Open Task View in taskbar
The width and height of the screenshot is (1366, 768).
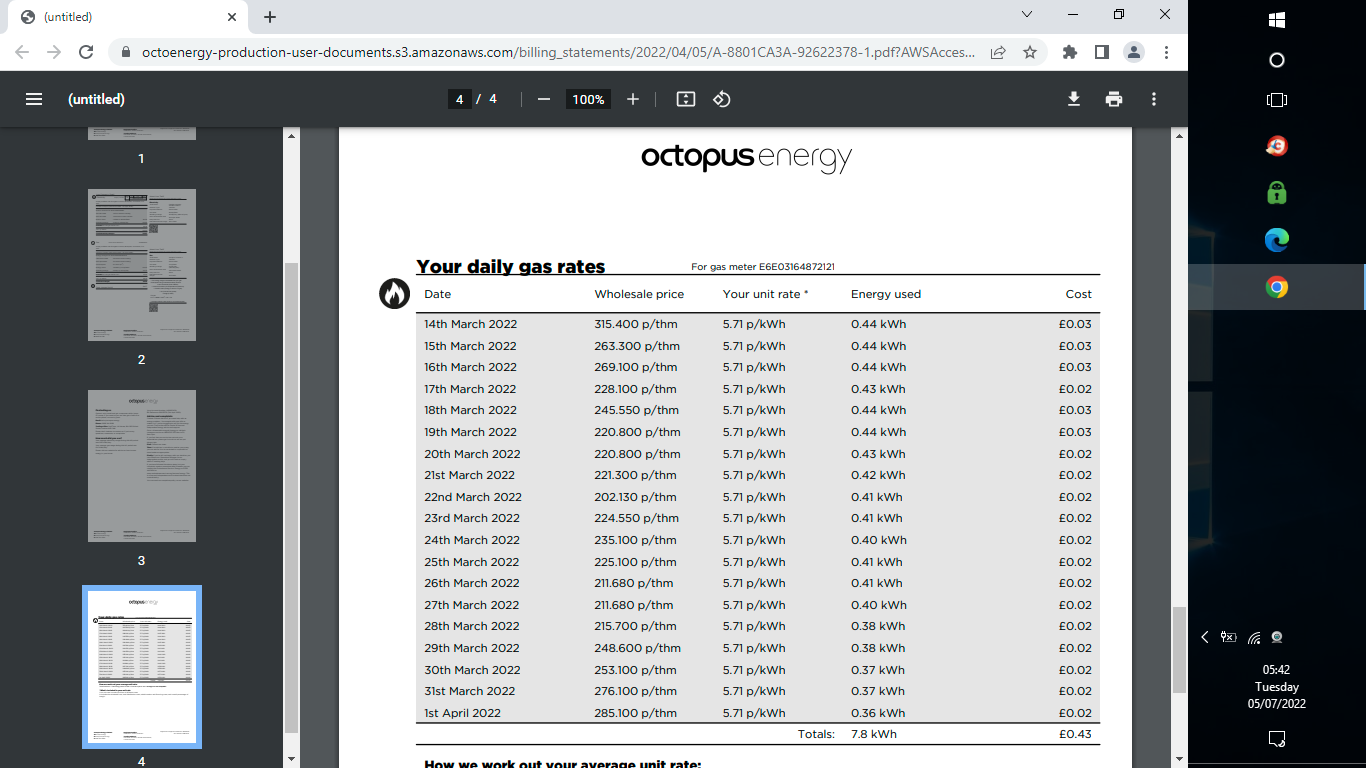(x=1277, y=100)
